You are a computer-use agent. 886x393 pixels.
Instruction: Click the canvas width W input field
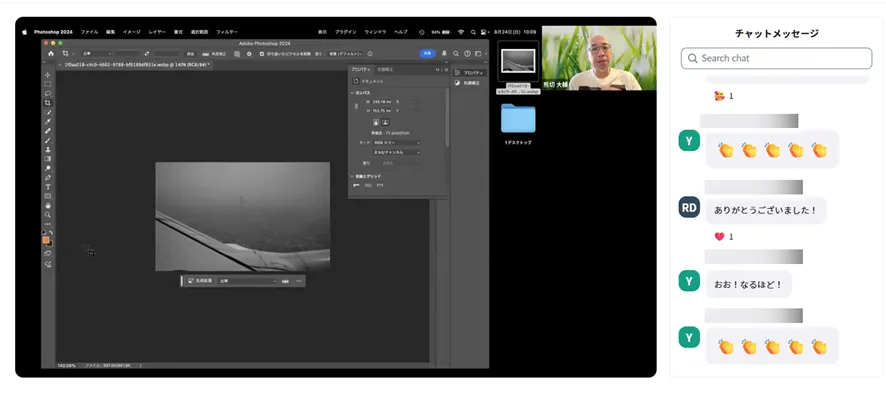click(x=382, y=102)
